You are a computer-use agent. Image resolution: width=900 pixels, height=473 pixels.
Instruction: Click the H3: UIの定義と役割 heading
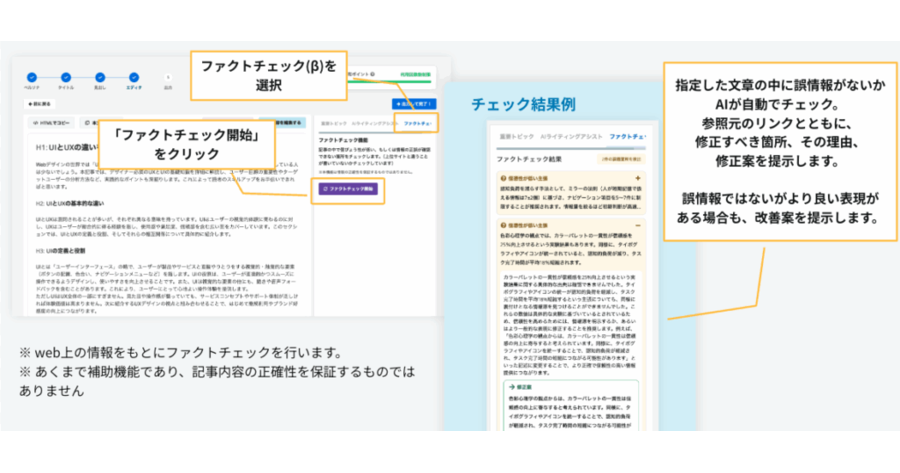60,251
